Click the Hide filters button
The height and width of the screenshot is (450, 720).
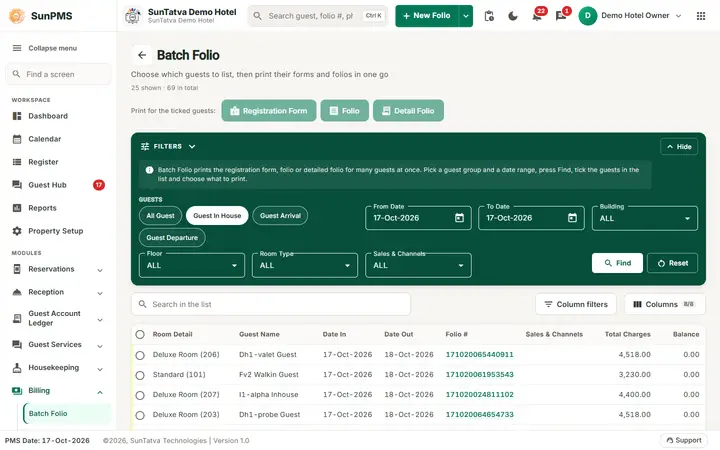click(679, 146)
